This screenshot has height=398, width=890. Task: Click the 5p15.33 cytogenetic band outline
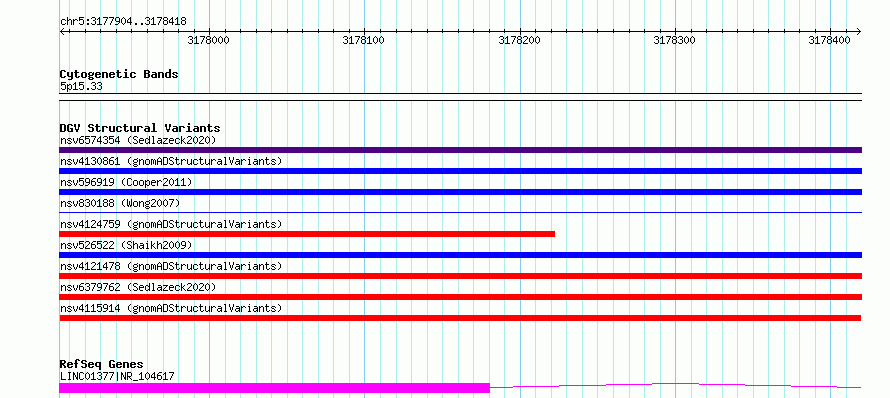[460, 97]
